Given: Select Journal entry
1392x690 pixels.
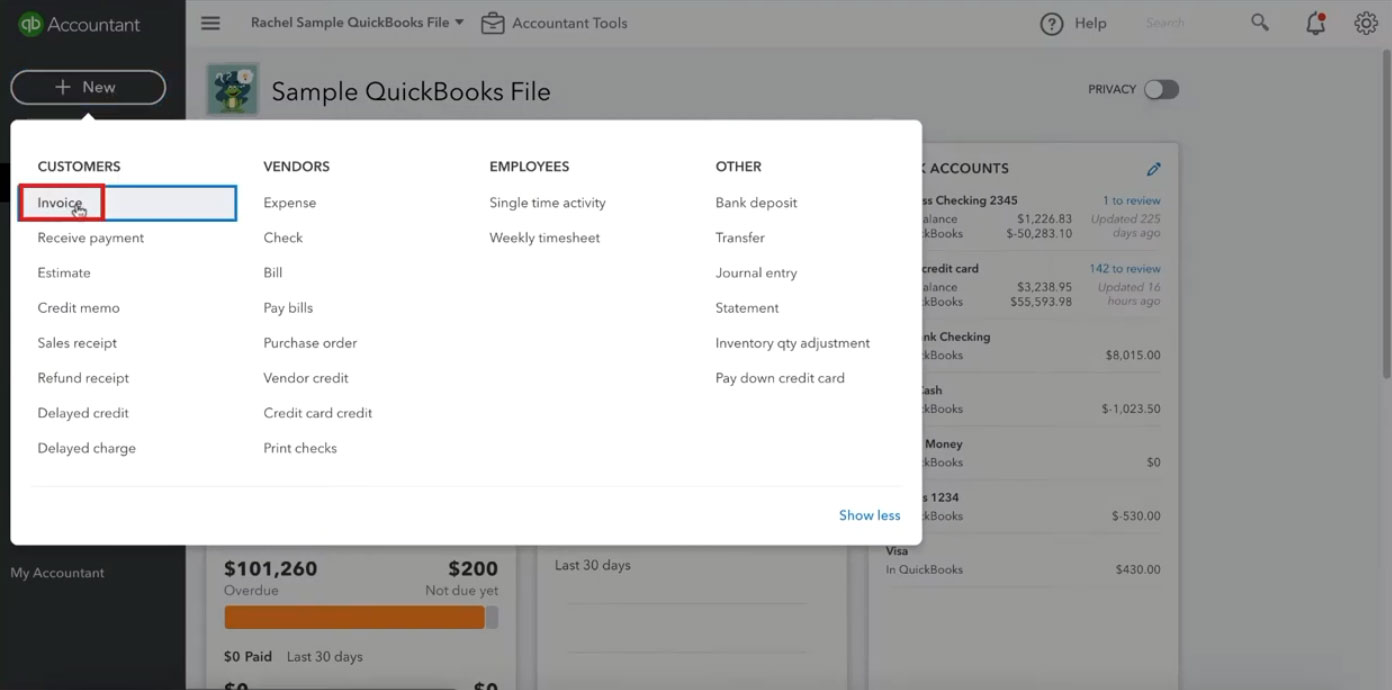Looking at the screenshot, I should click(756, 273).
